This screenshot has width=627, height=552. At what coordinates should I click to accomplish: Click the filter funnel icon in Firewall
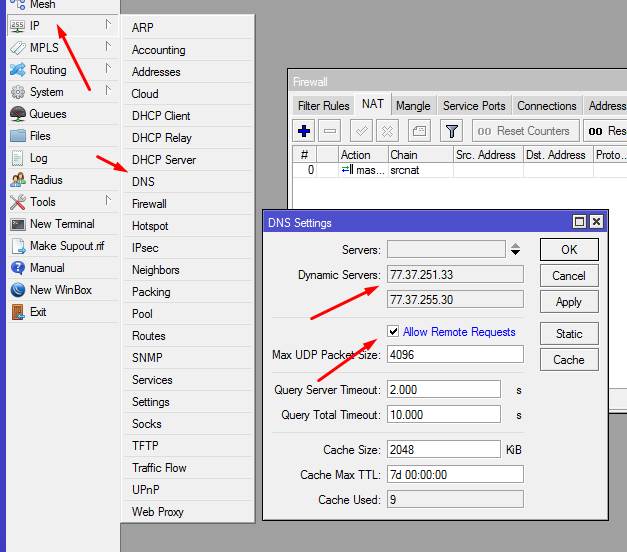(451, 131)
